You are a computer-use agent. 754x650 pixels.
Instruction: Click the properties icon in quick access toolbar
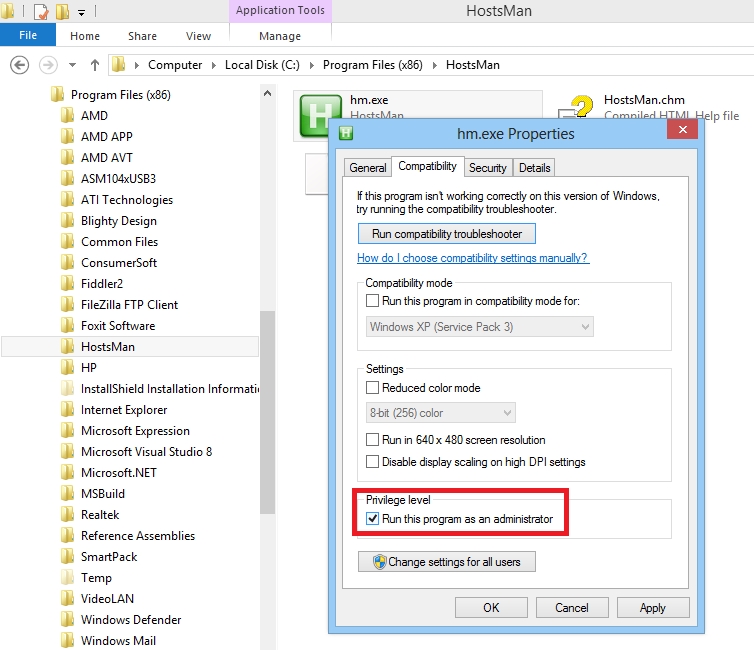[x=41, y=11]
